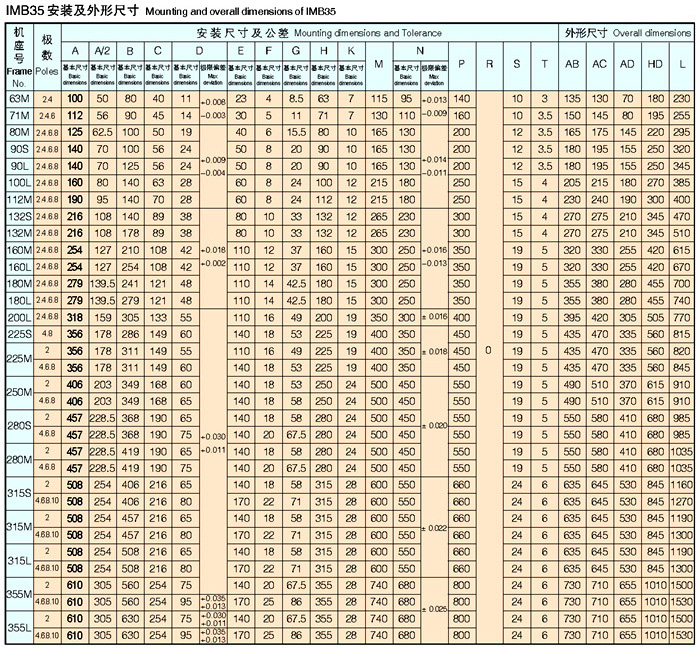Click L value '770' in 200L row
The image size is (700, 651).
tap(682, 317)
